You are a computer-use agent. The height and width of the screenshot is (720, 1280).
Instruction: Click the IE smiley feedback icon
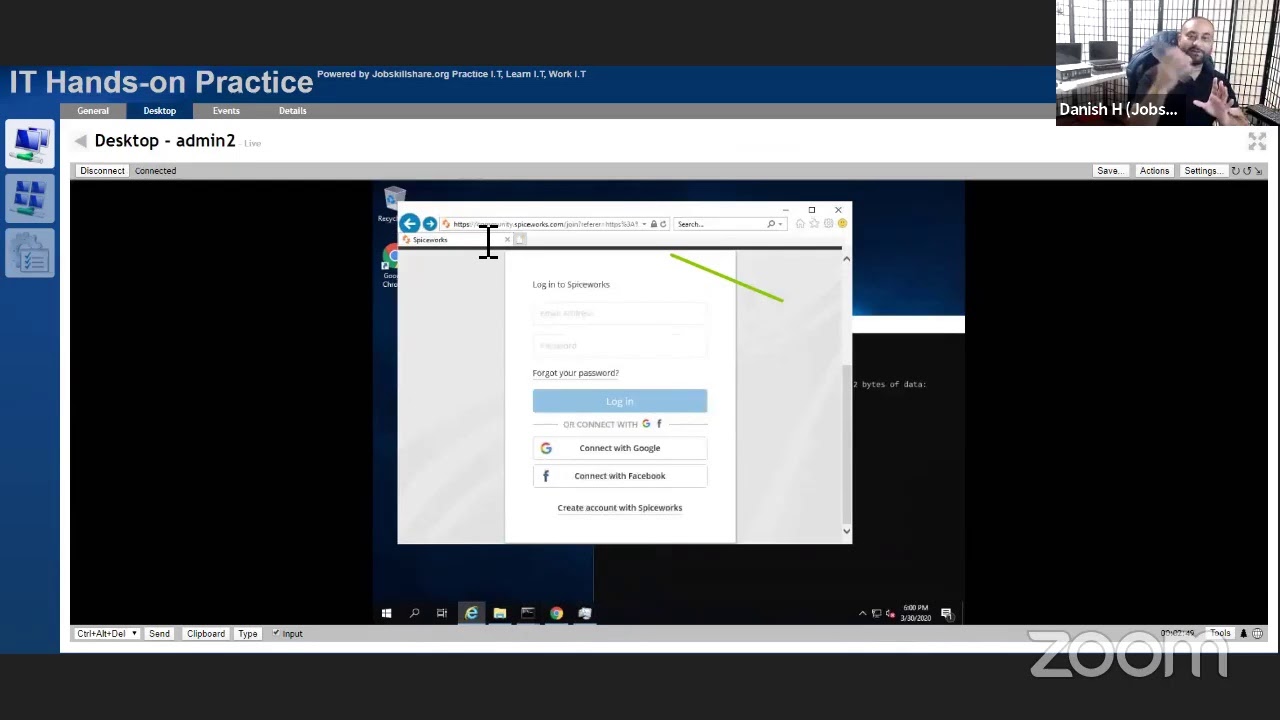pos(842,224)
